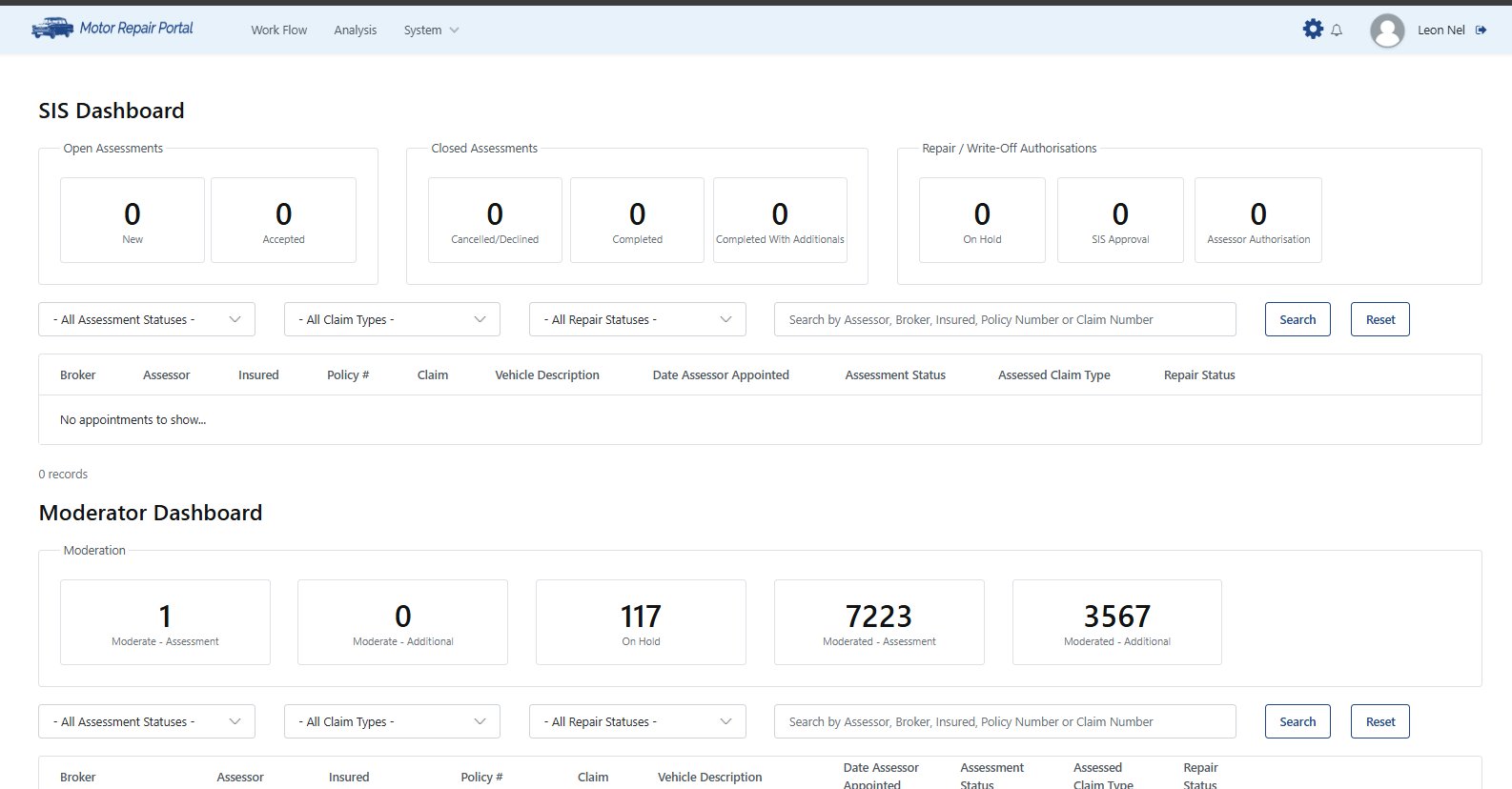
Task: Select the Moderate - Assessment tile
Action: pyautogui.click(x=165, y=622)
